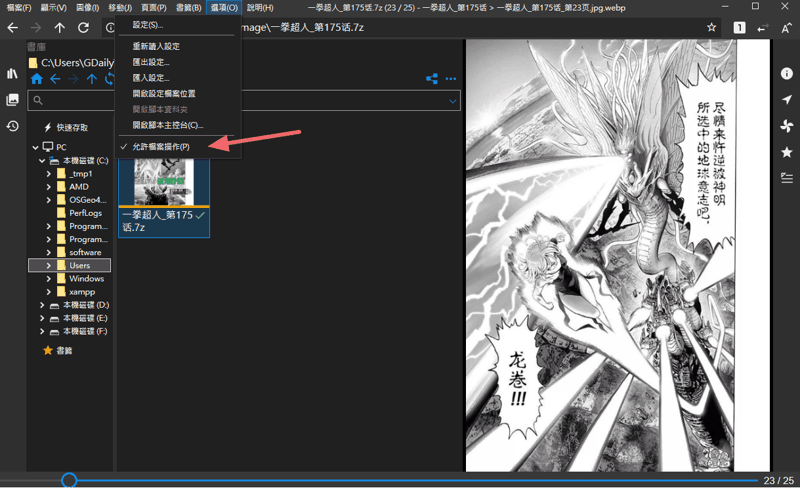Screen dimensions: 800x490
Task: Expand the 本機磁碟 (E:) drive
Action: 42,318
